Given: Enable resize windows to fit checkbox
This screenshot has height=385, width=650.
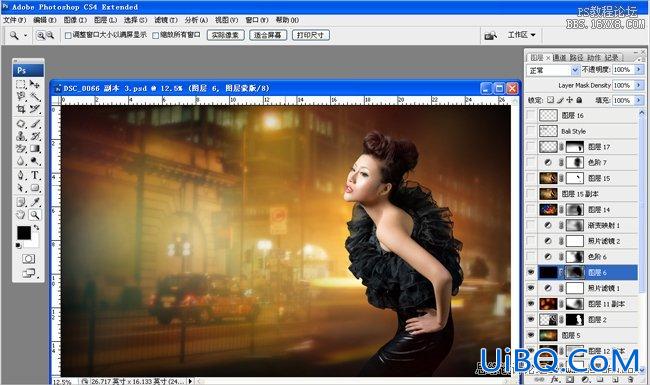Looking at the screenshot, I should coord(68,36).
